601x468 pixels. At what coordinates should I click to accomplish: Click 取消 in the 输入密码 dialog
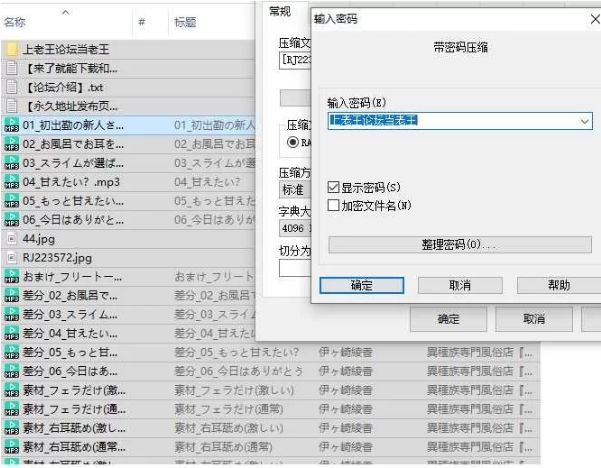point(460,286)
